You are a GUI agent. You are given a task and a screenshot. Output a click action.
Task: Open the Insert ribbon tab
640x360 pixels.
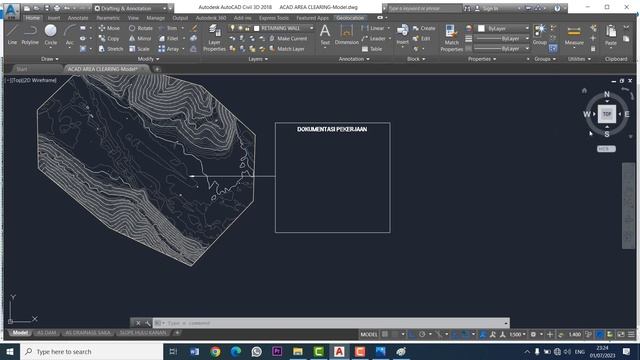(x=53, y=18)
